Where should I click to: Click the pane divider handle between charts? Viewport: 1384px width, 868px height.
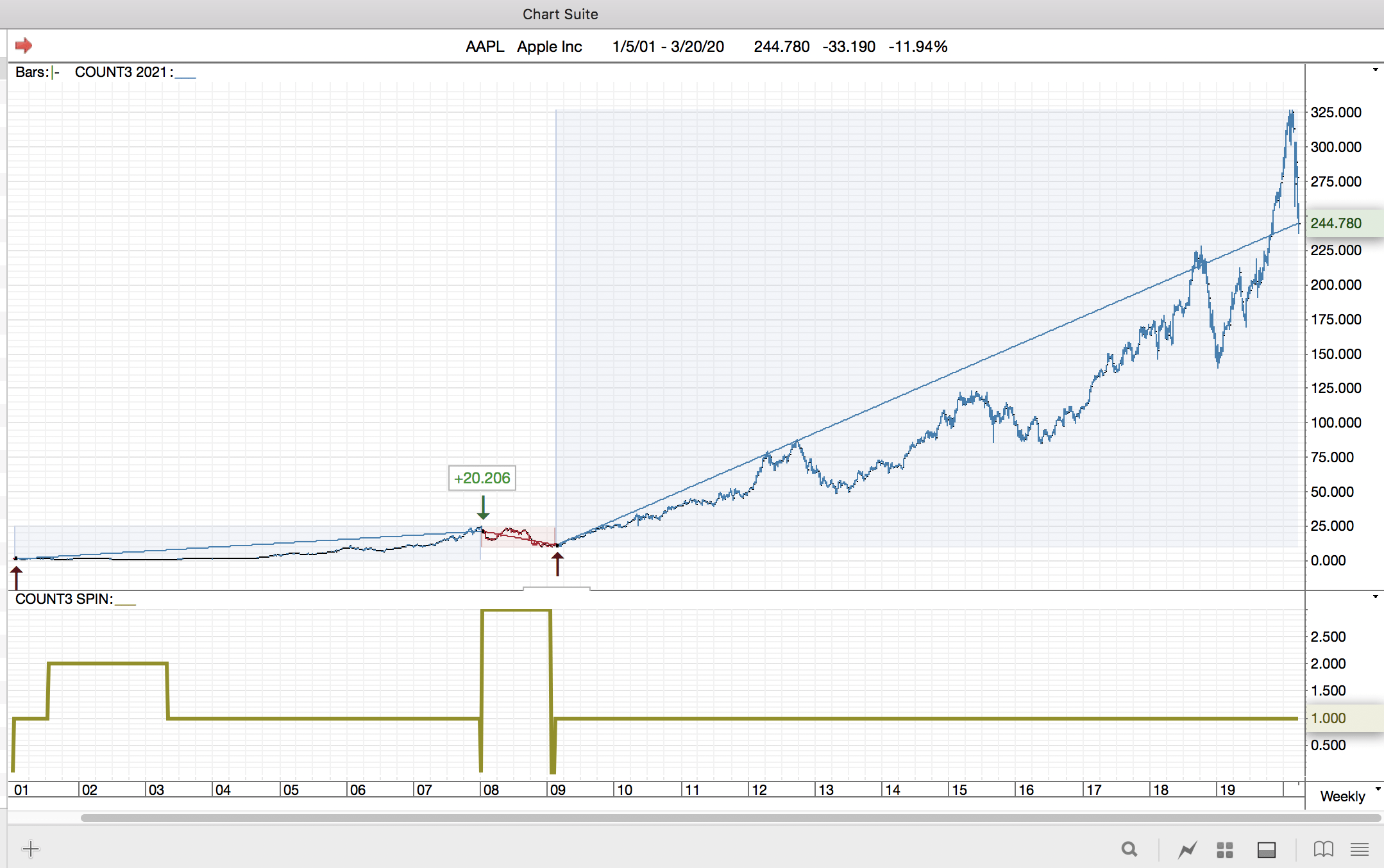556,588
